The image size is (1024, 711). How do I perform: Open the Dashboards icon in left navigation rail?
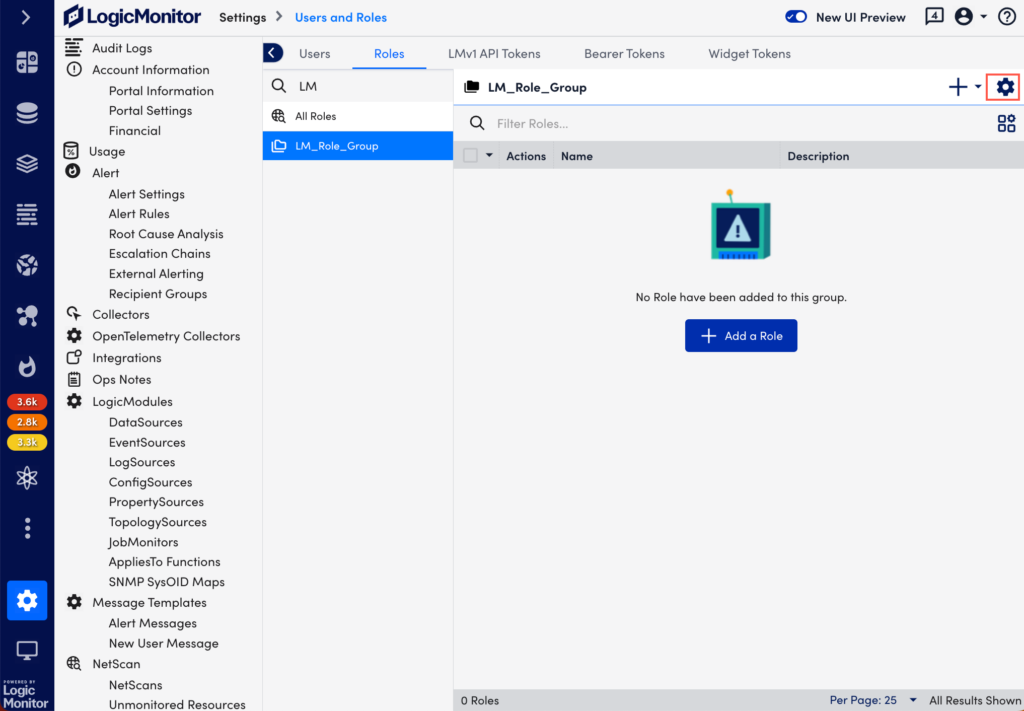coord(27,61)
